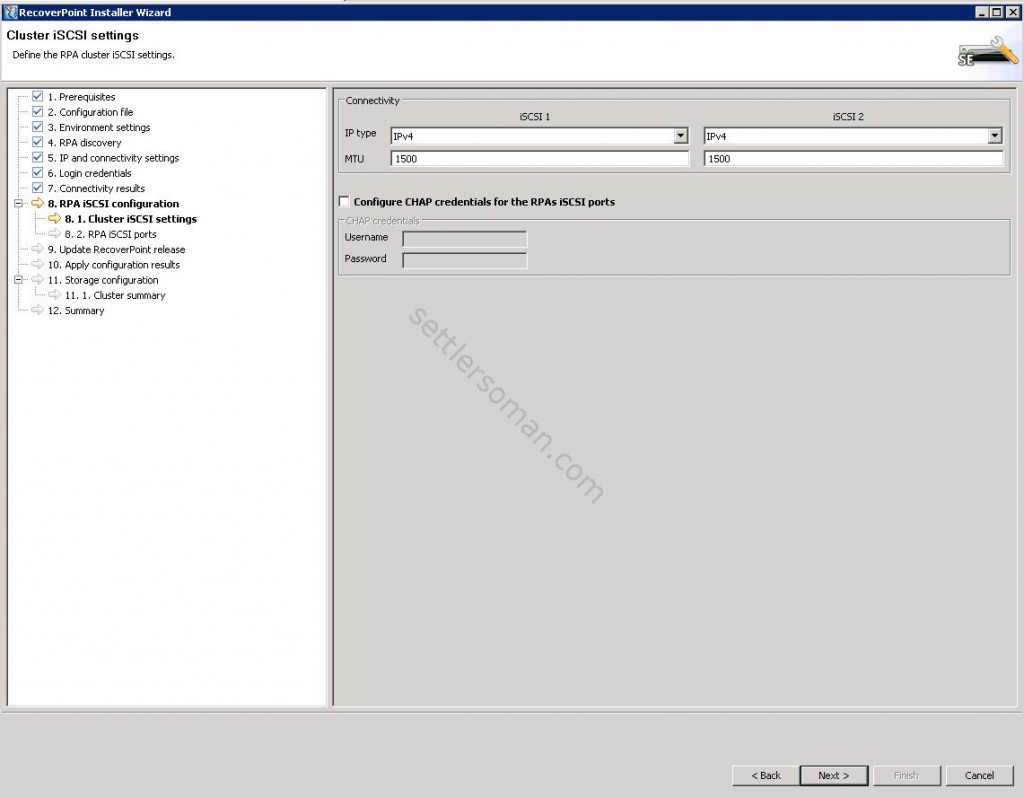
Task: Click the Back button
Action: point(764,775)
